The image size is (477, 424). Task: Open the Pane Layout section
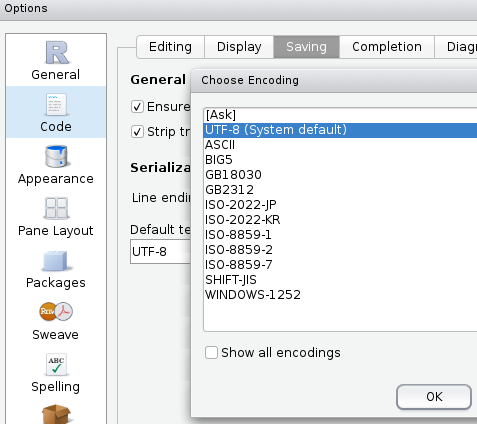pos(56,216)
